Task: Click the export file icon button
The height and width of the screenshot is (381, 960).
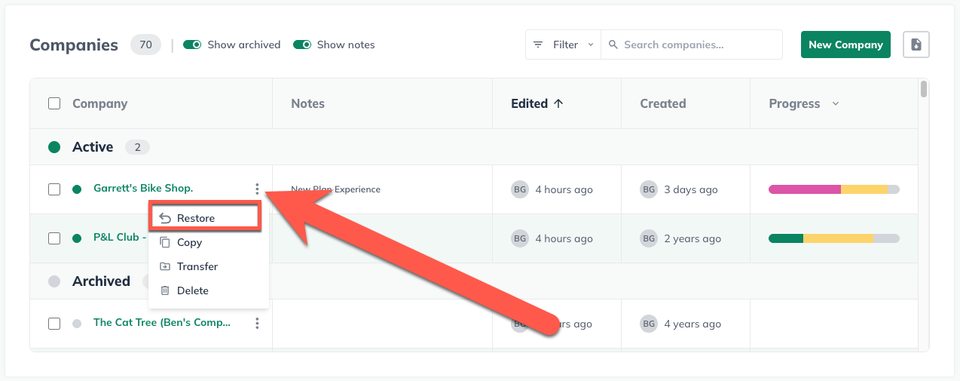Action: click(916, 45)
